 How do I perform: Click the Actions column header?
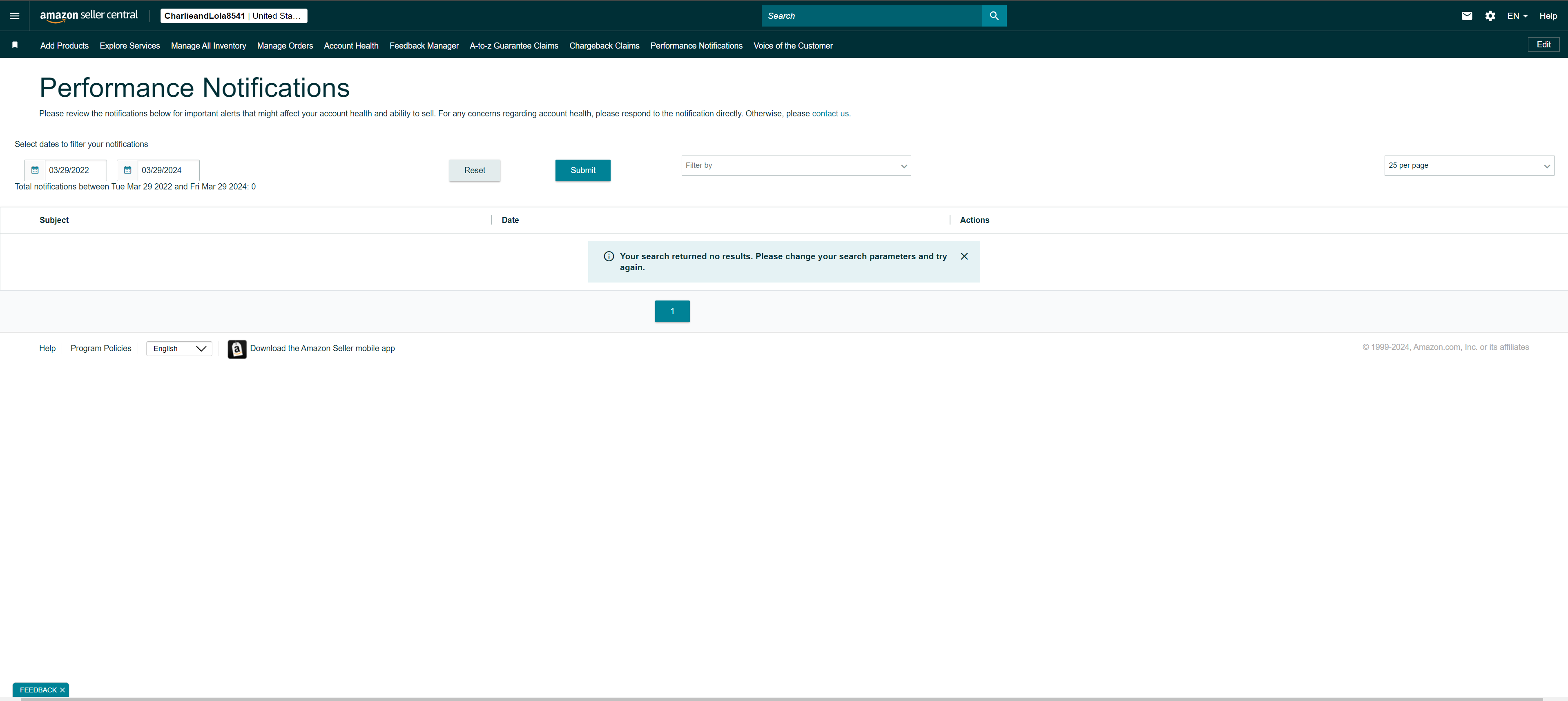point(974,220)
